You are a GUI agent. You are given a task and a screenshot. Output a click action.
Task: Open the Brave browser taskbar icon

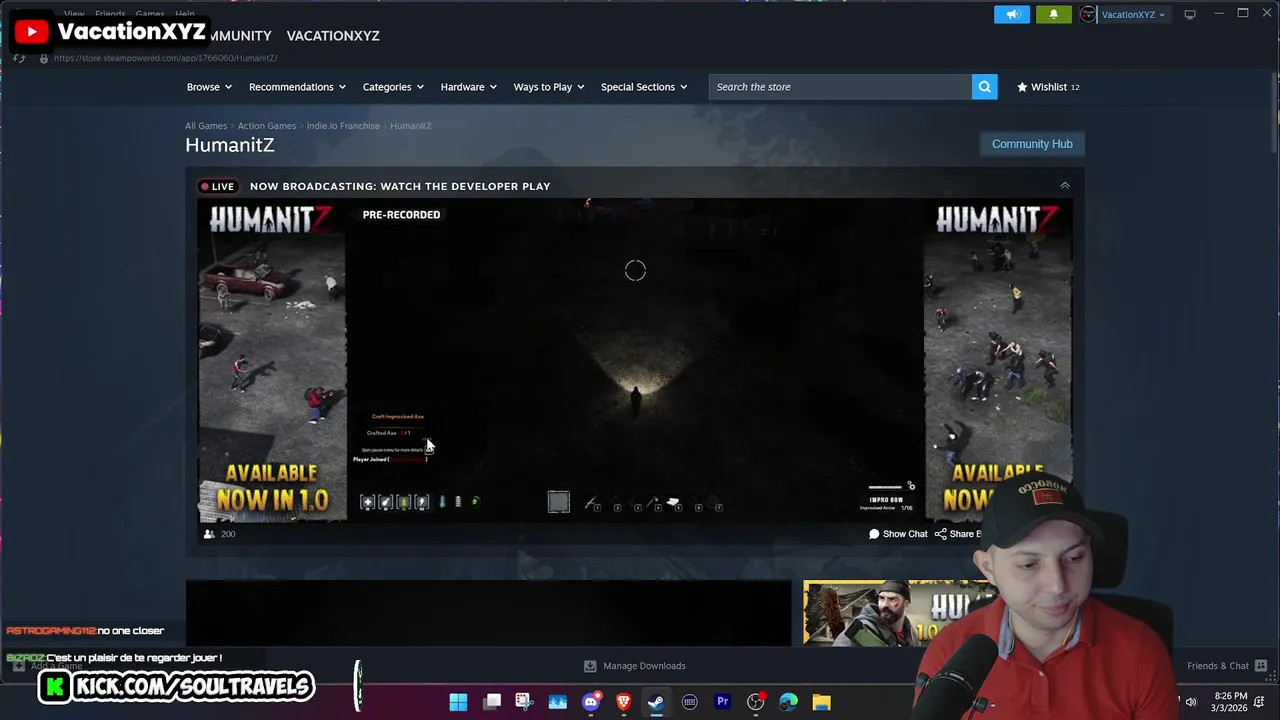pyautogui.click(x=623, y=702)
